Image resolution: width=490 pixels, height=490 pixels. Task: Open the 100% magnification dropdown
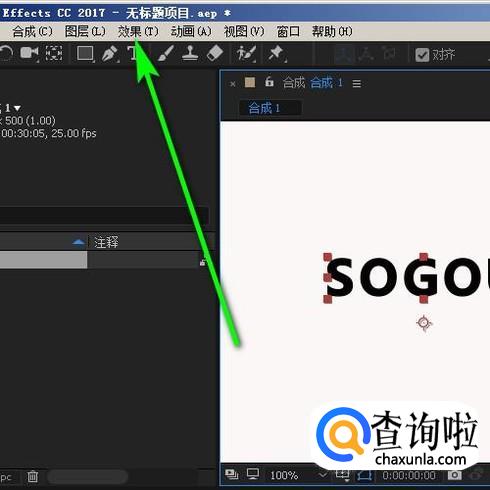point(298,475)
